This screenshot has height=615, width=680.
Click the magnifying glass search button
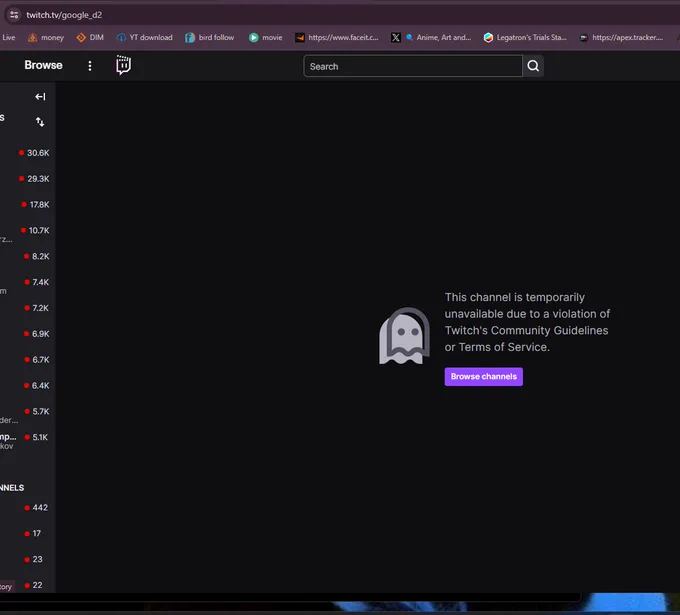[533, 66]
